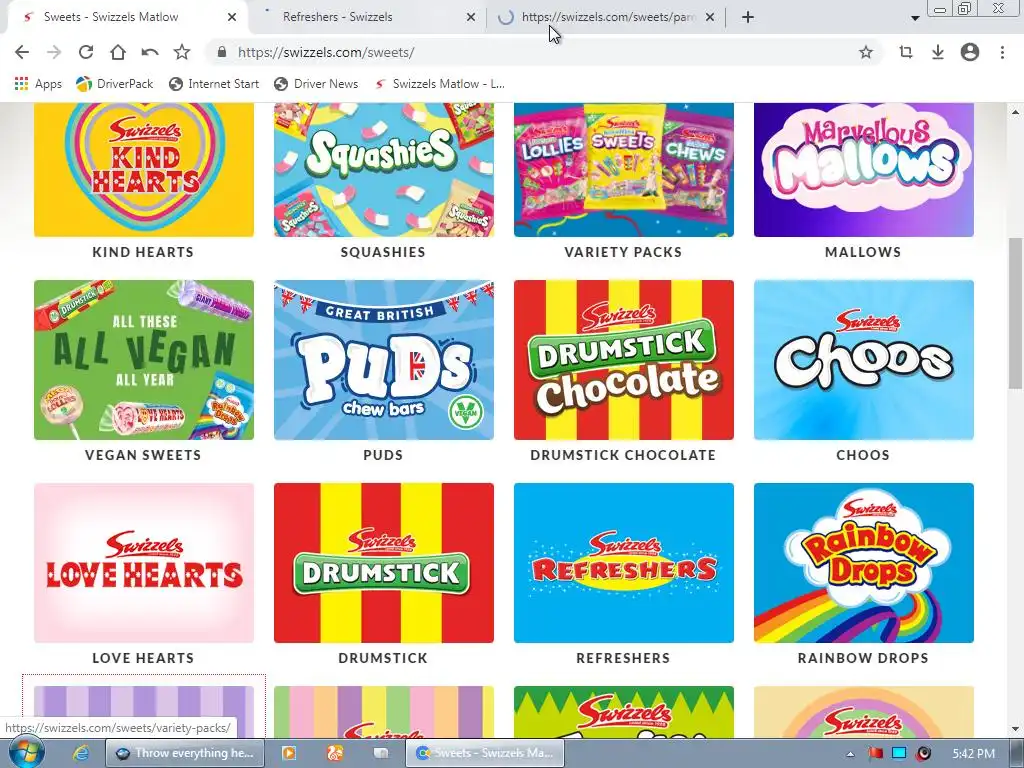This screenshot has width=1024, height=768.
Task: Open the Apps bookmarks shortcut
Action: 38,84
